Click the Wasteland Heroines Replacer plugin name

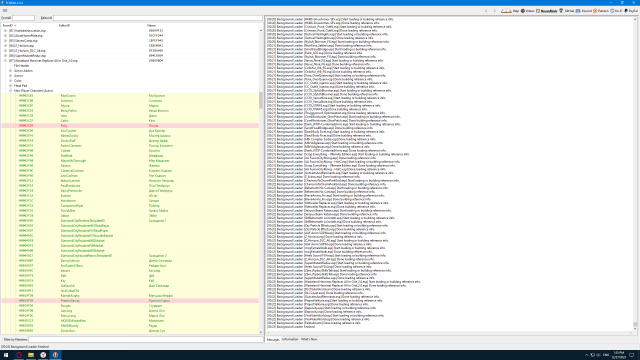[x=43, y=60]
